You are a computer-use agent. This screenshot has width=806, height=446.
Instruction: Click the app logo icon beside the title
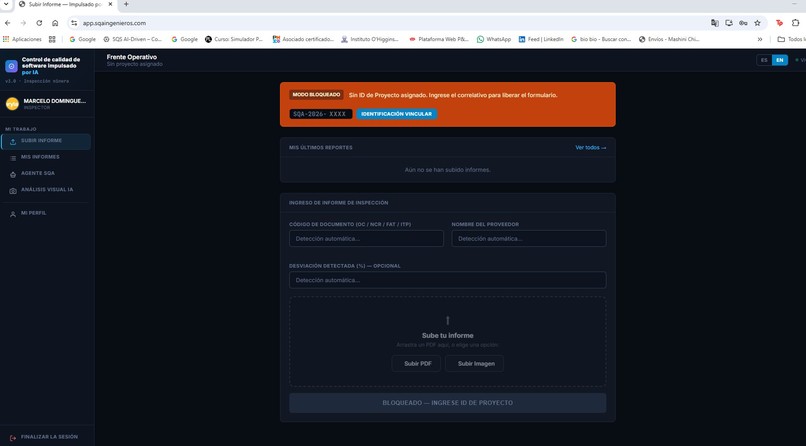11,66
